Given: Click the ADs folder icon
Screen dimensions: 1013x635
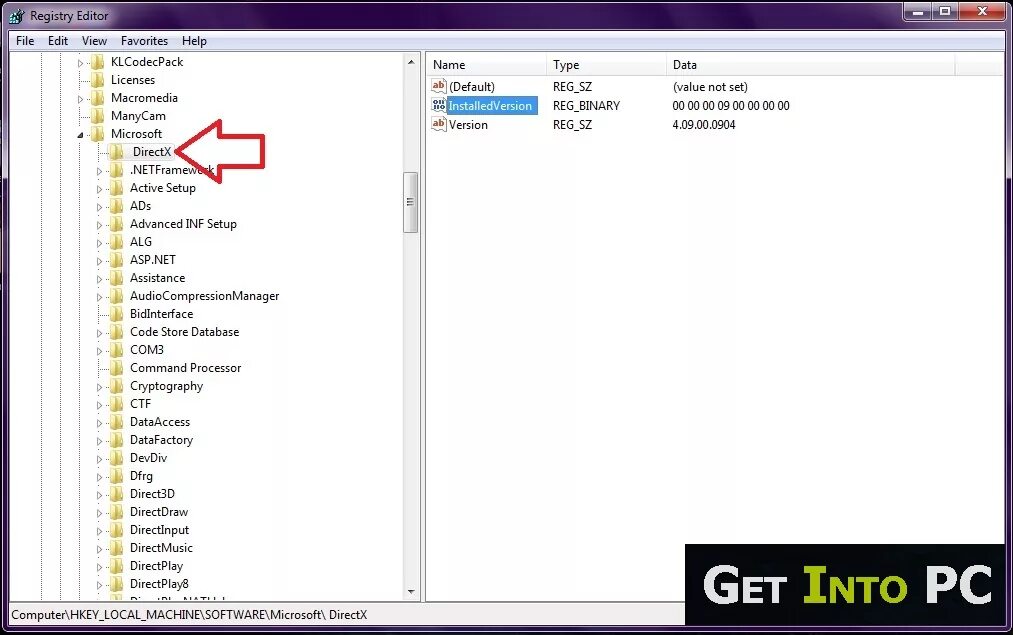Looking at the screenshot, I should (x=116, y=206).
